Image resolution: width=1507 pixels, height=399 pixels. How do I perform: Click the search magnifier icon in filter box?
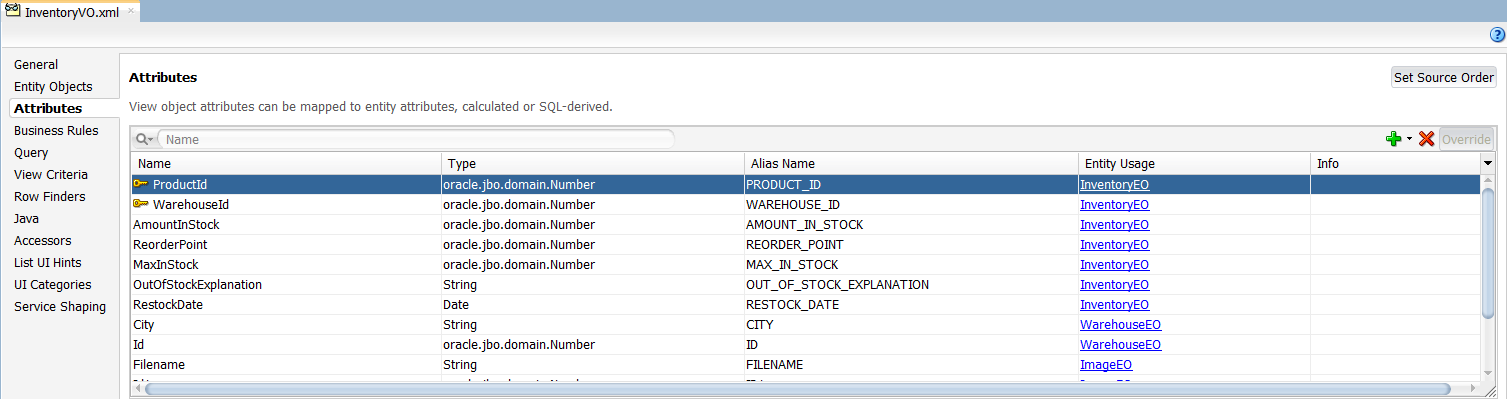pyautogui.click(x=144, y=140)
